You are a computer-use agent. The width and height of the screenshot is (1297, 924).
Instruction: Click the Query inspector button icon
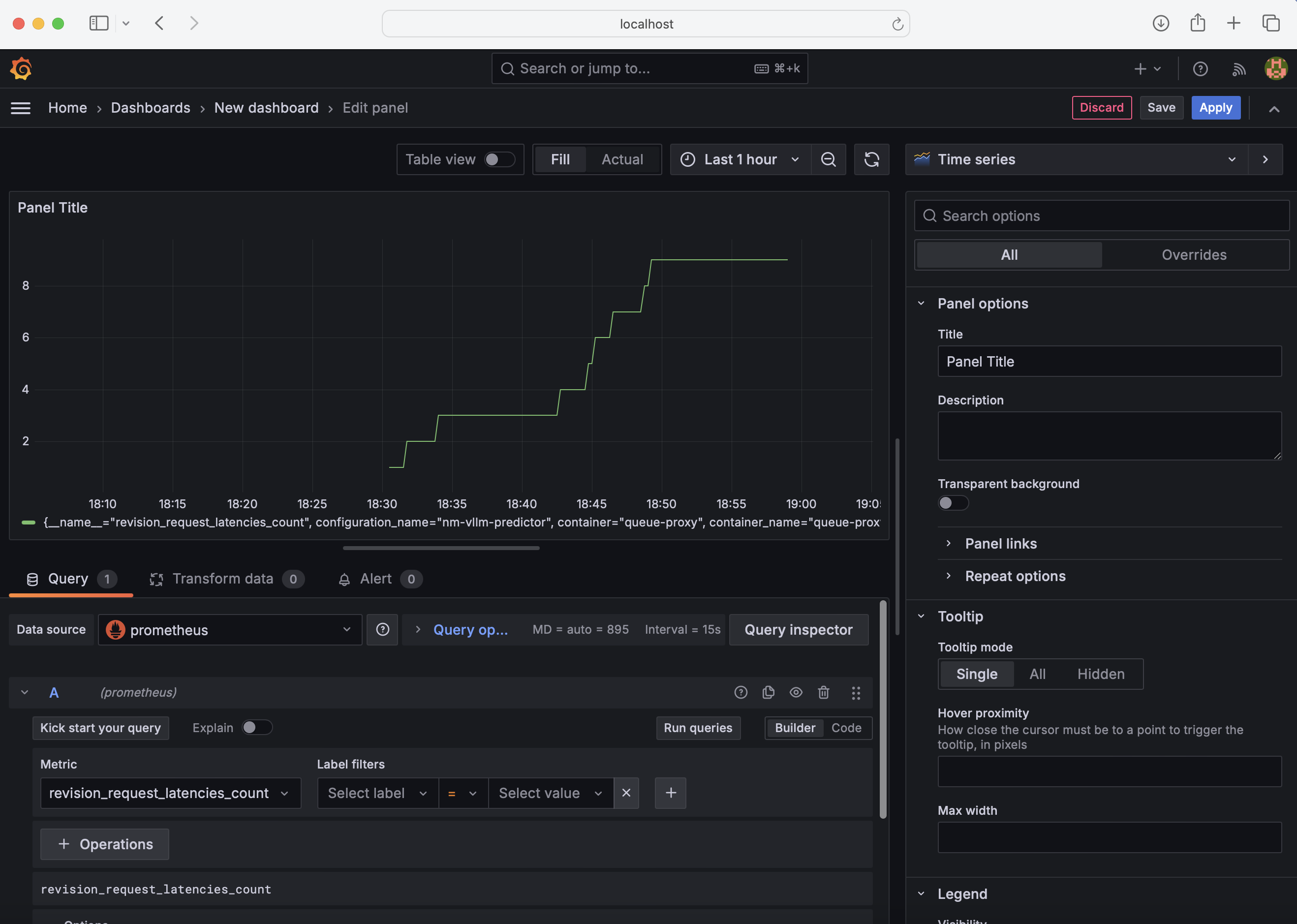[798, 629]
